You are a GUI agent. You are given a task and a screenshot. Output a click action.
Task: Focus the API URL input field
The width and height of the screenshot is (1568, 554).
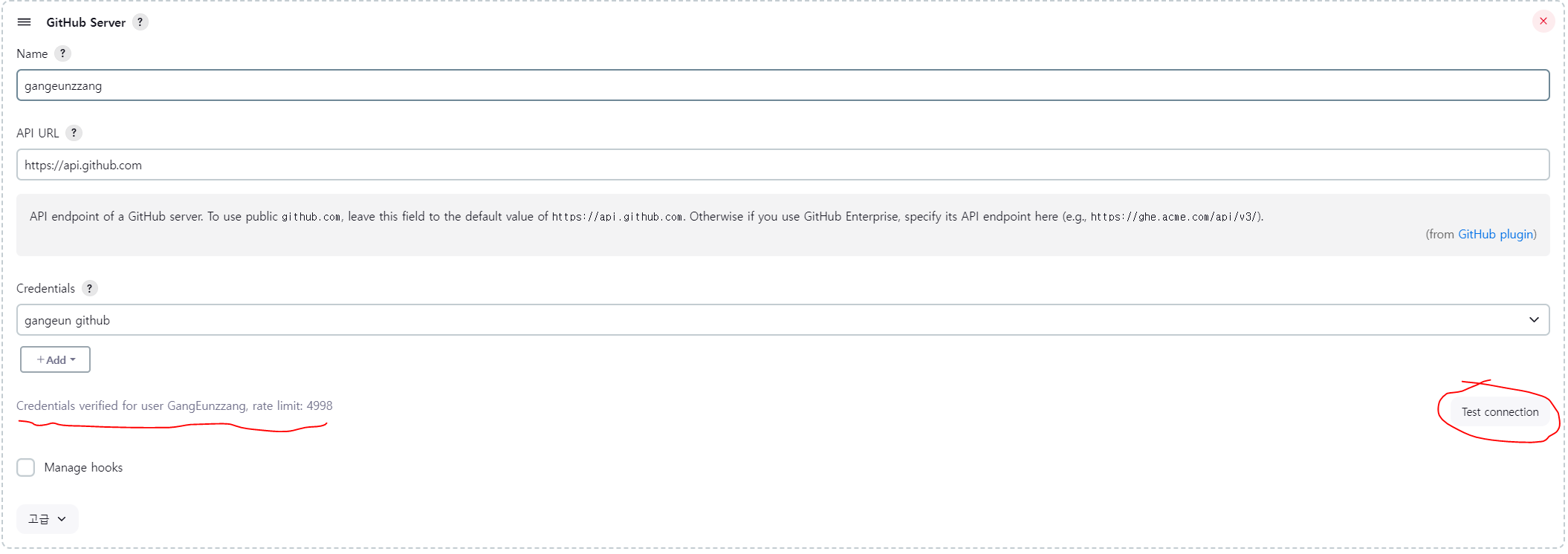(783, 165)
